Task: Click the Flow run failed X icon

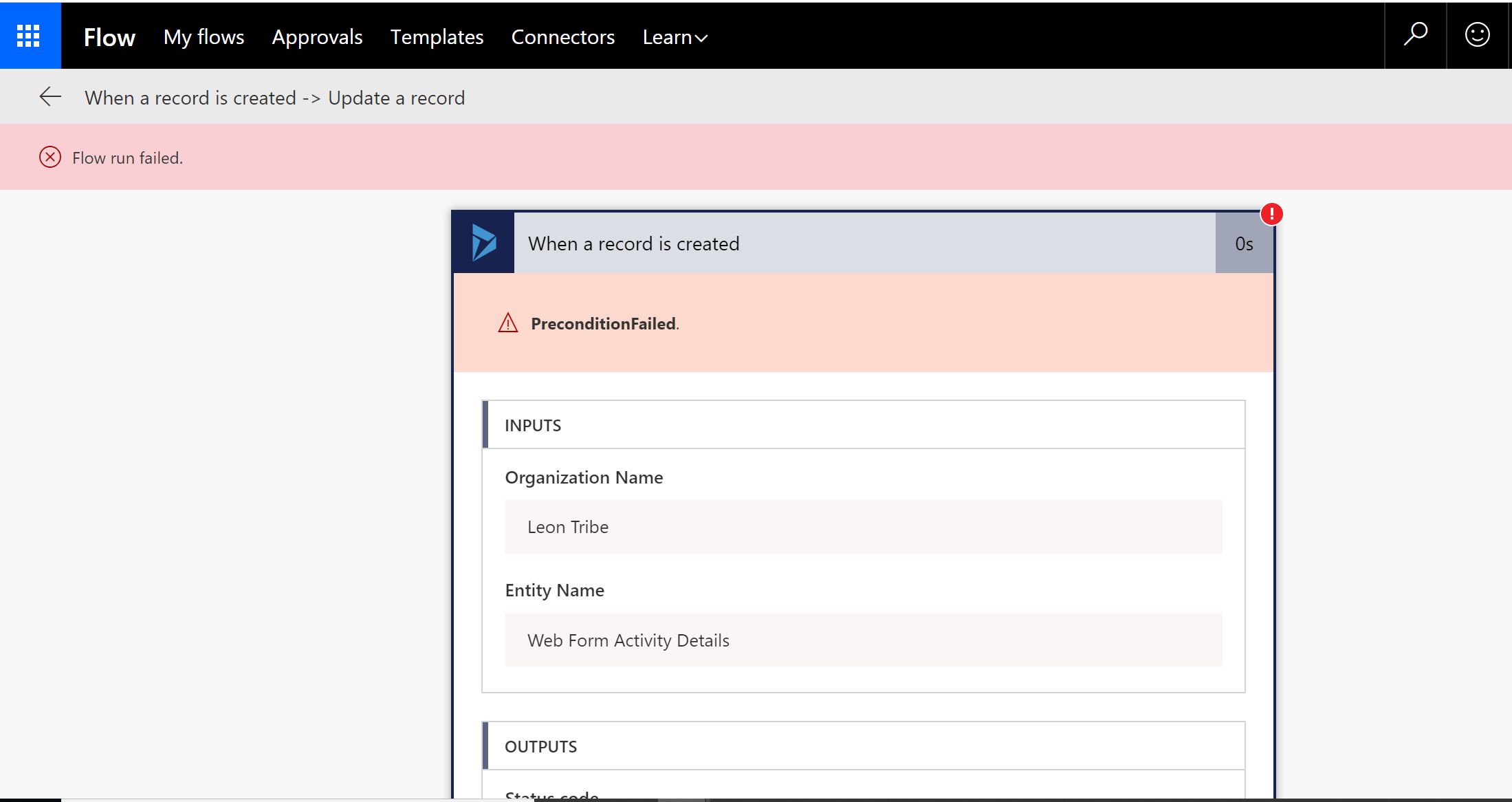Action: pyautogui.click(x=50, y=158)
